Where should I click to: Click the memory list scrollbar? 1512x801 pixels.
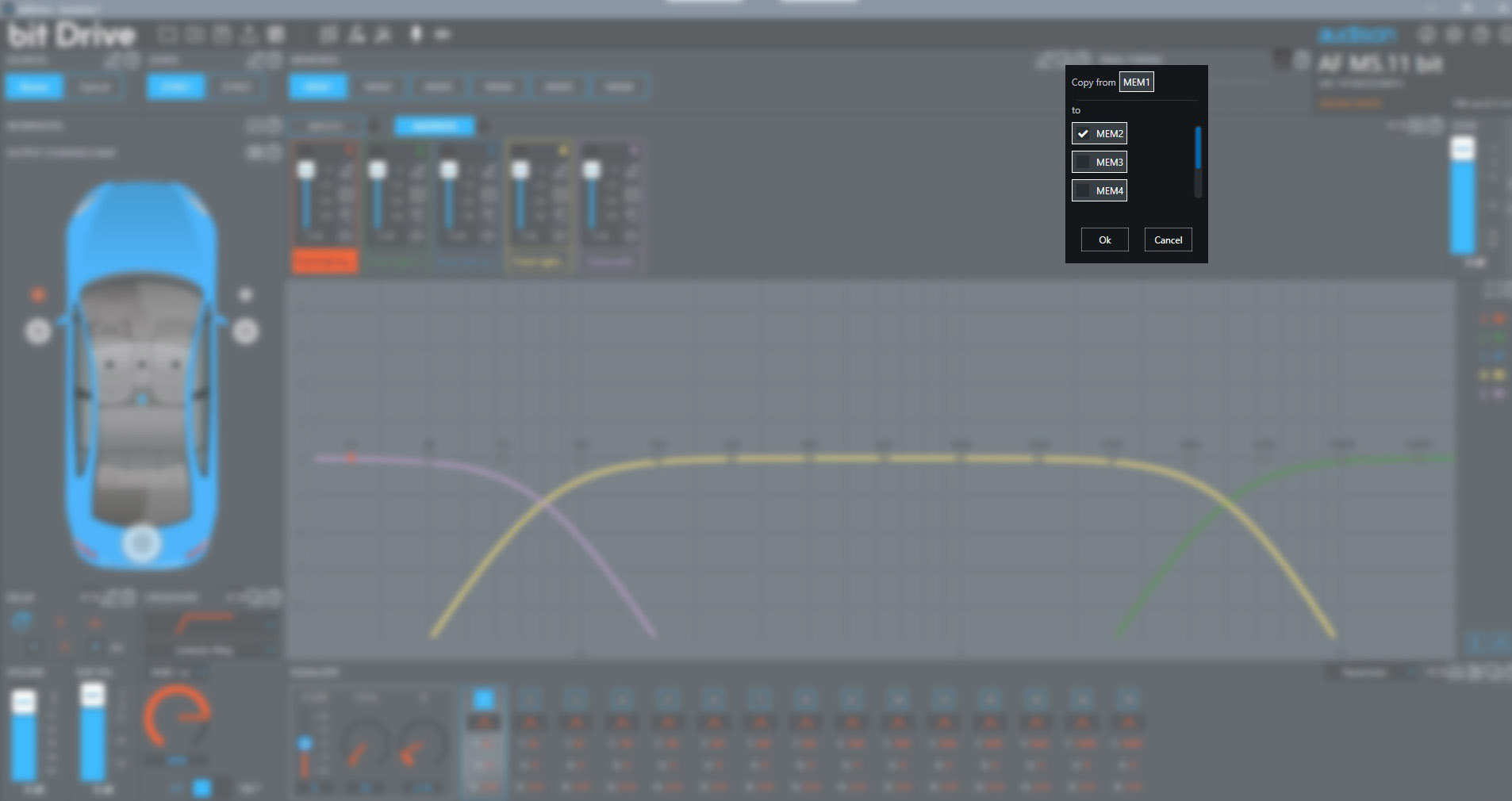[1198, 161]
